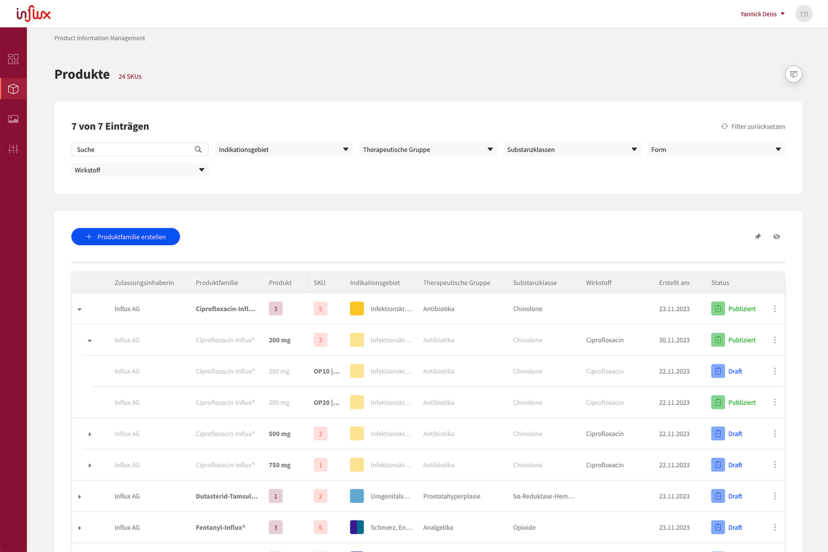Click Filter zurücksetzen link
This screenshot has width=828, height=552.
pos(753,126)
